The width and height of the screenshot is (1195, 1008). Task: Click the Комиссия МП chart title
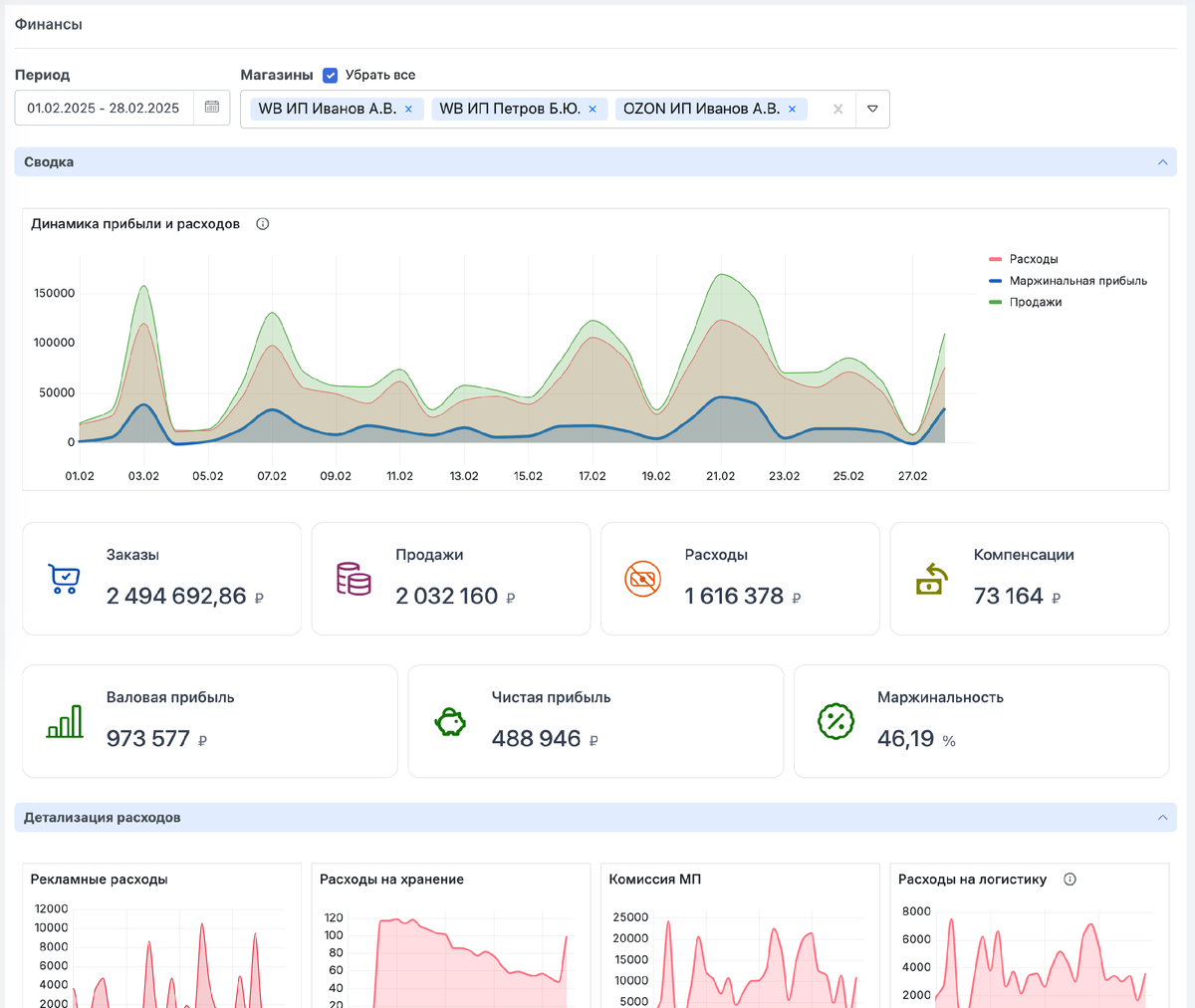pyautogui.click(x=655, y=880)
